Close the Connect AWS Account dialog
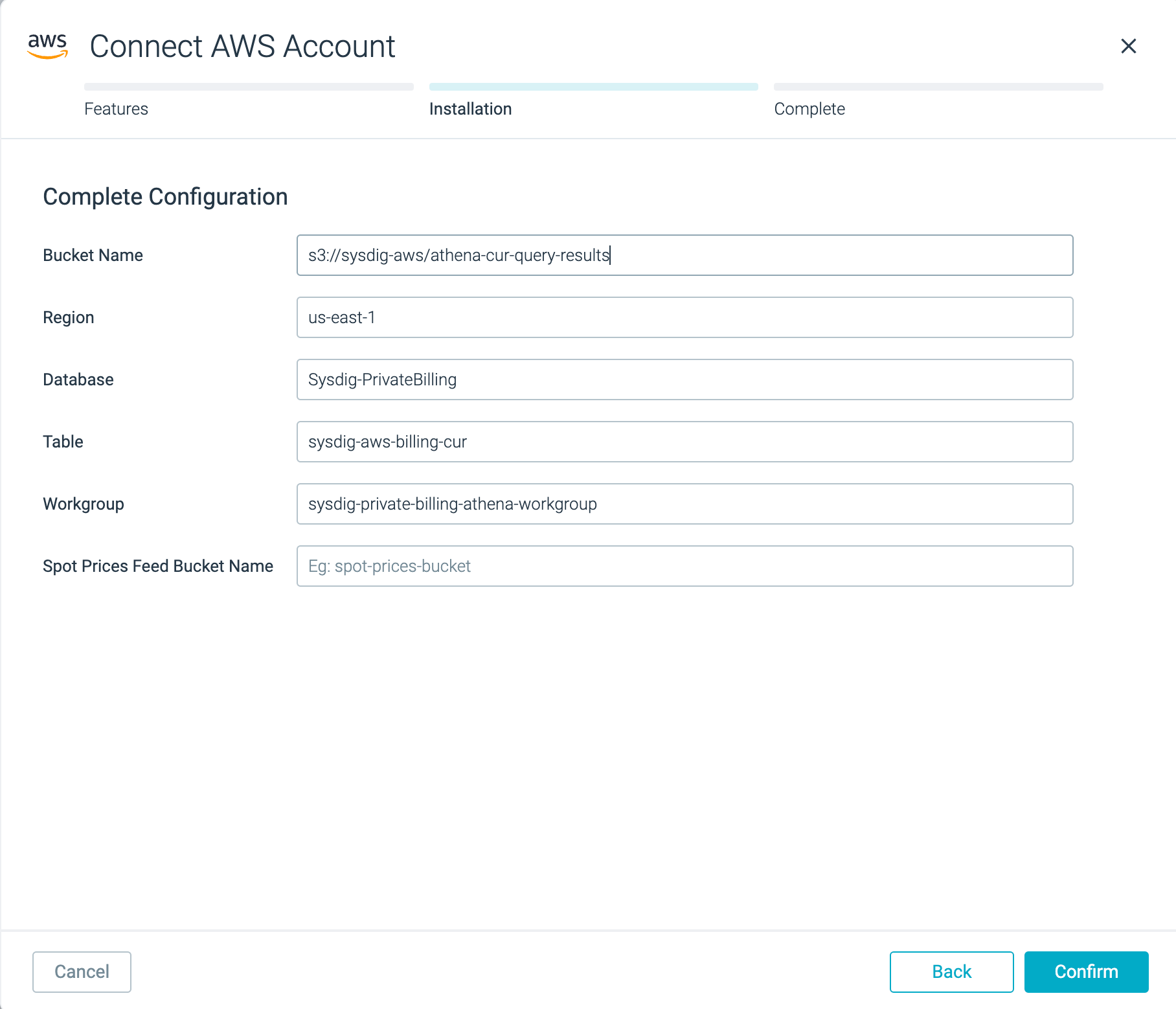This screenshot has height=1009, width=1176. pyautogui.click(x=1129, y=46)
